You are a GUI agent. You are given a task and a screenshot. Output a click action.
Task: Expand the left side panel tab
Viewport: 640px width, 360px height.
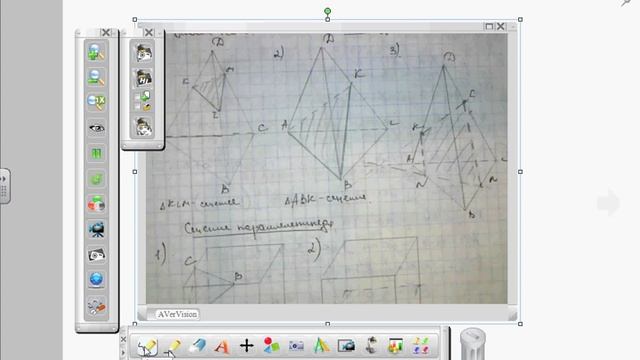pyautogui.click(x=4, y=186)
